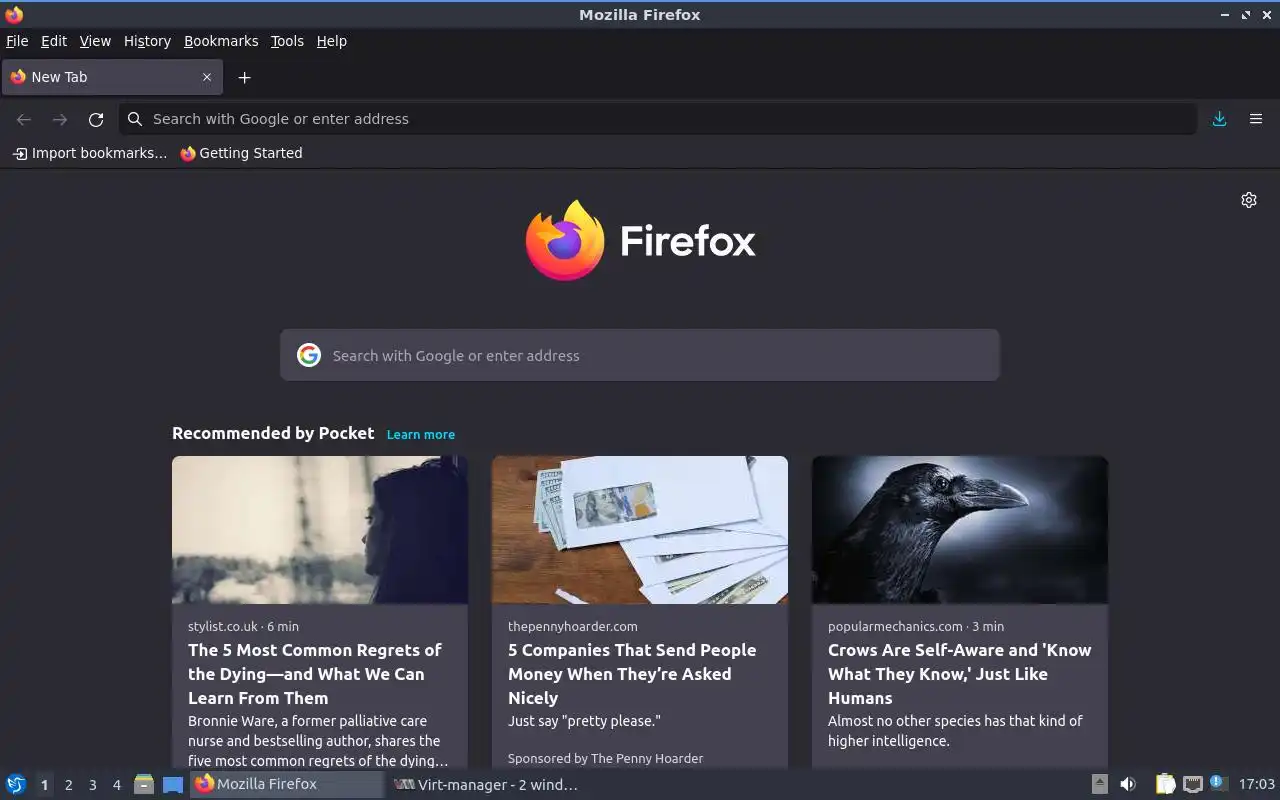Click the Pocket Learn more link
Image resolution: width=1280 pixels, height=800 pixels.
[421, 434]
